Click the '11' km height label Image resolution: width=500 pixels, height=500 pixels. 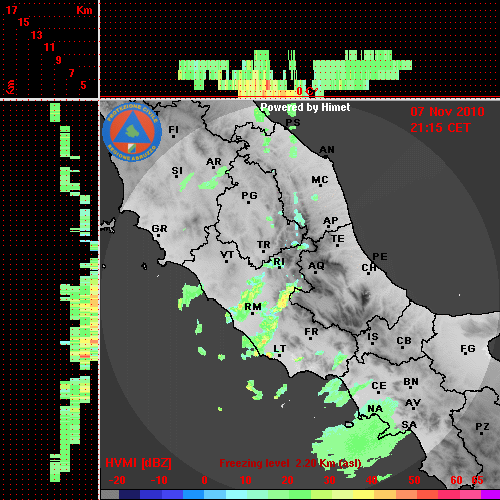click(49, 47)
